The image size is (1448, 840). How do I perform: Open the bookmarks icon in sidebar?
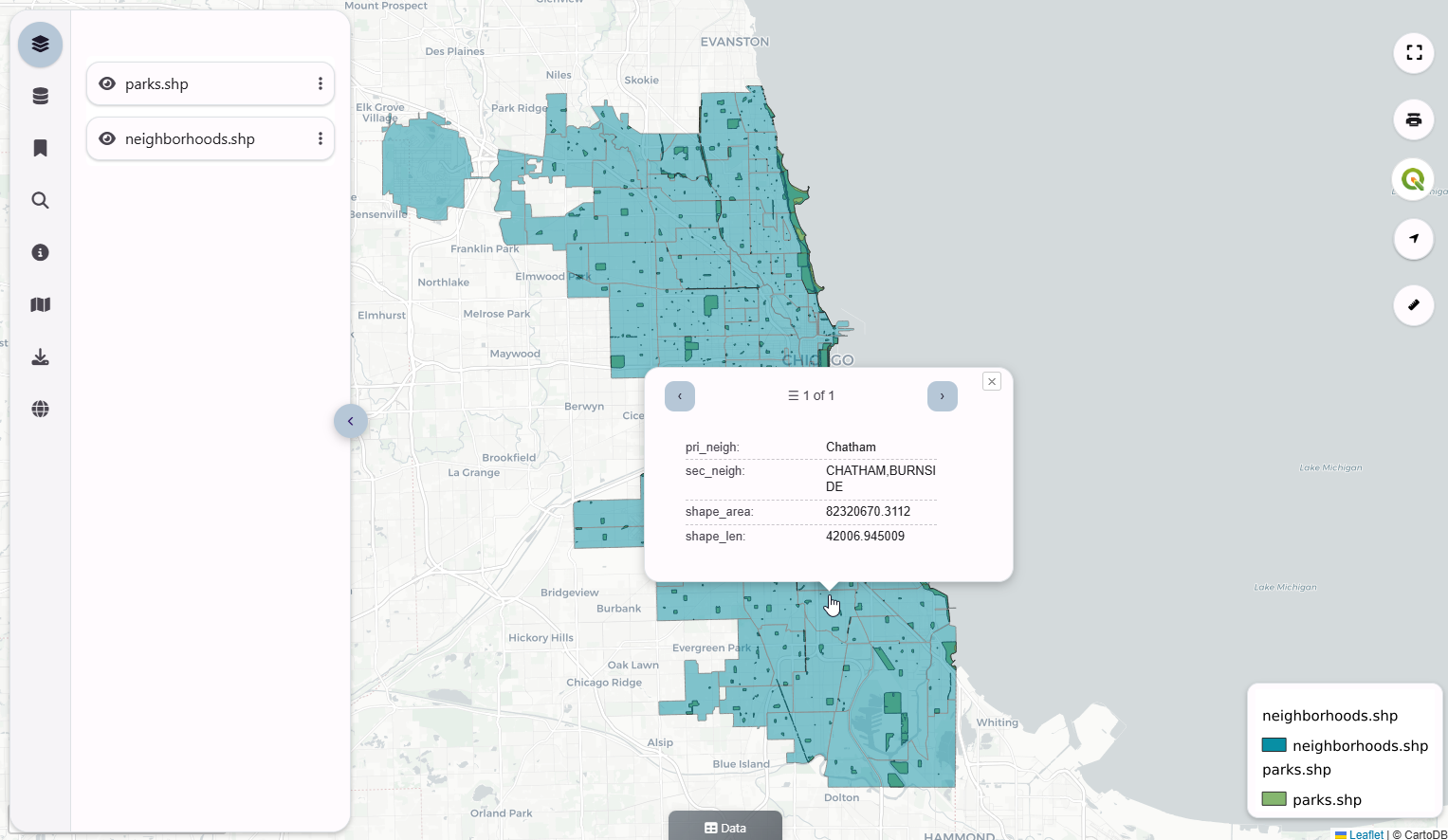40,148
